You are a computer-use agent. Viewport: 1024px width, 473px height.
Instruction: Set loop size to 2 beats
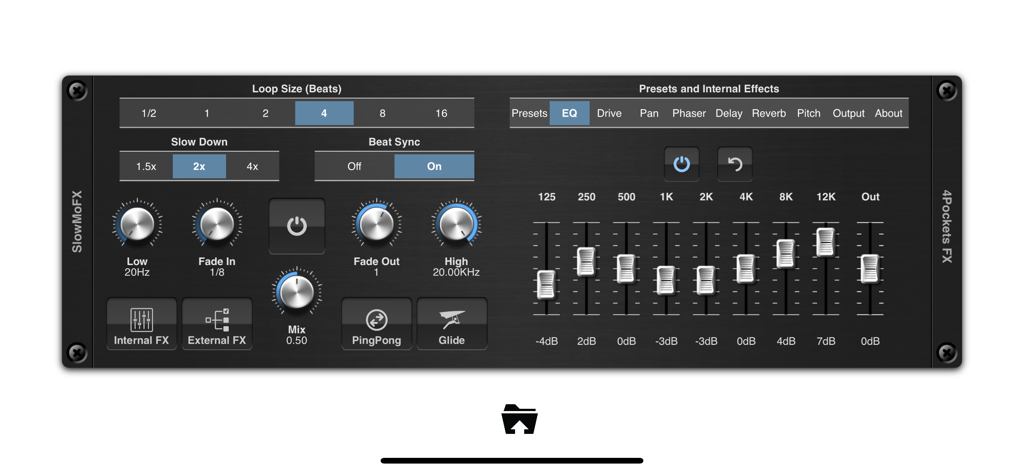266,113
